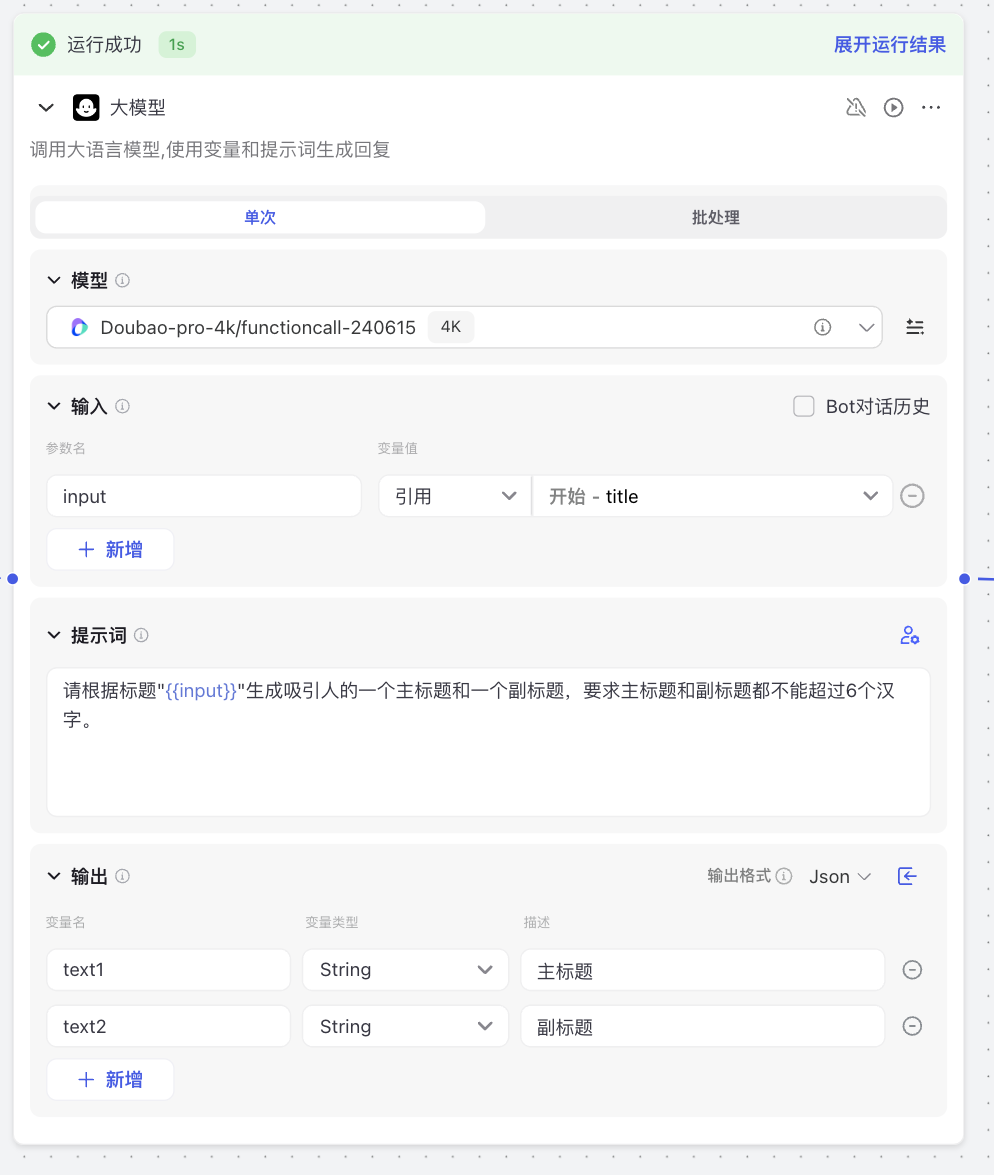Remove the text2 output variable

[x=912, y=1026]
